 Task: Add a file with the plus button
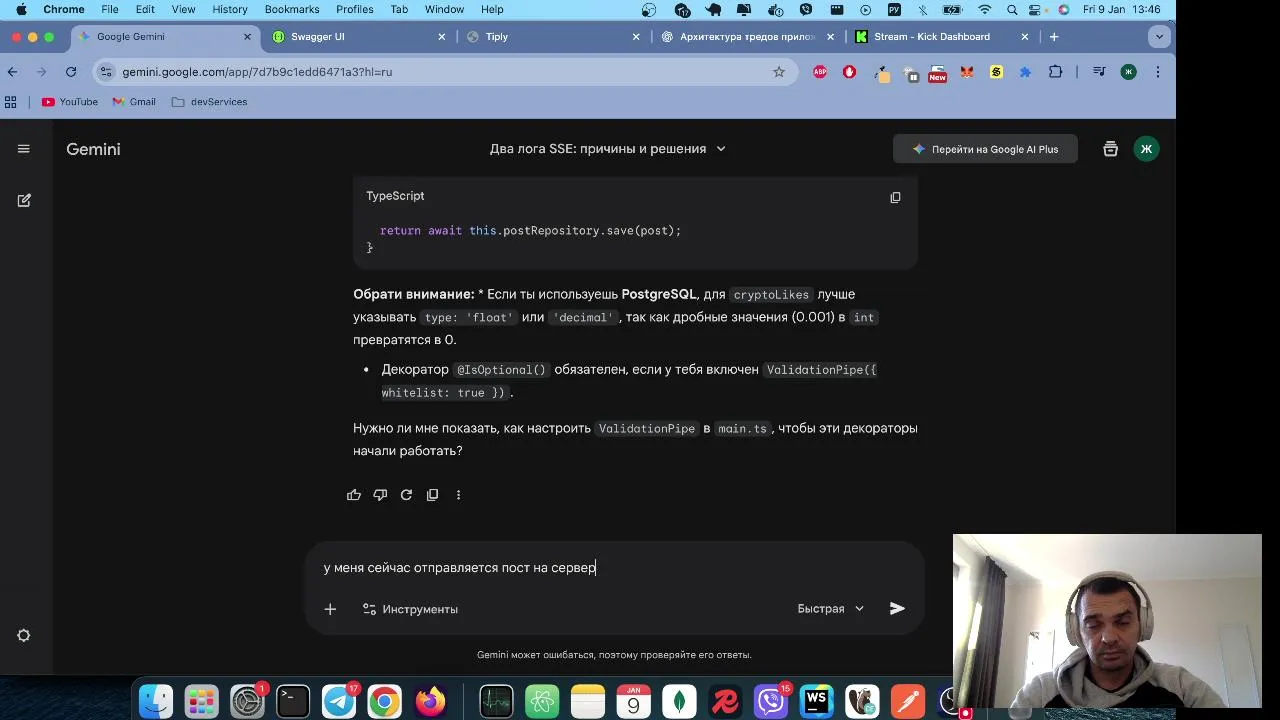(330, 609)
